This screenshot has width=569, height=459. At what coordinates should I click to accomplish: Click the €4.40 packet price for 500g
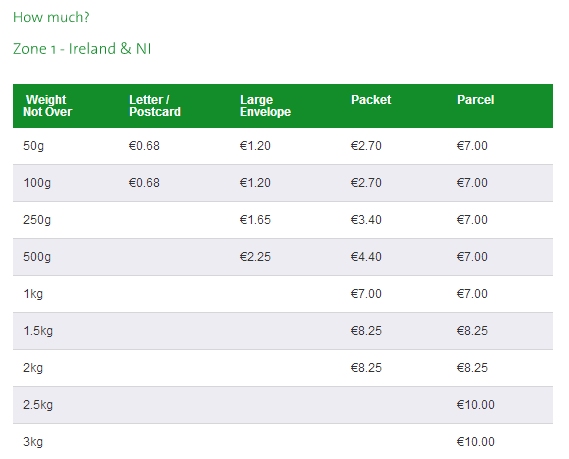click(366, 257)
